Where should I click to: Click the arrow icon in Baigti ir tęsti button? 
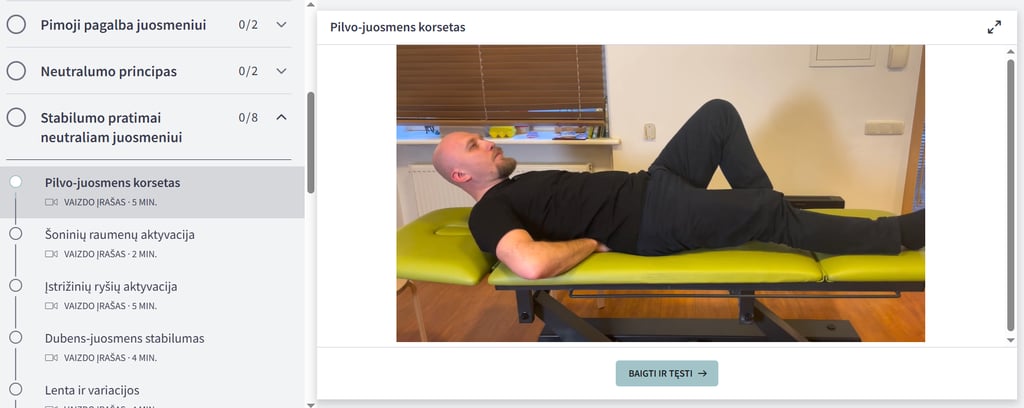pyautogui.click(x=702, y=373)
